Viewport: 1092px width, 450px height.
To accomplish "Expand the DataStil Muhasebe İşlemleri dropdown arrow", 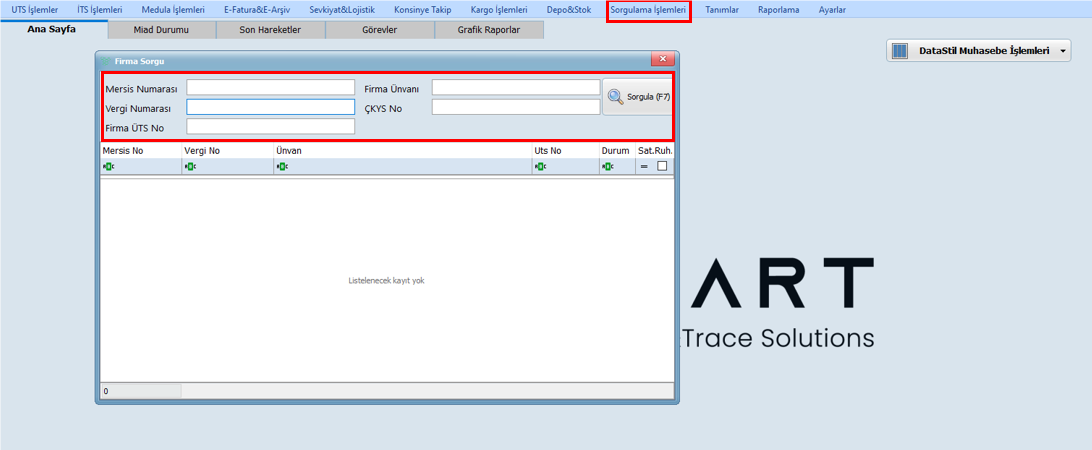I will tap(1063, 50).
